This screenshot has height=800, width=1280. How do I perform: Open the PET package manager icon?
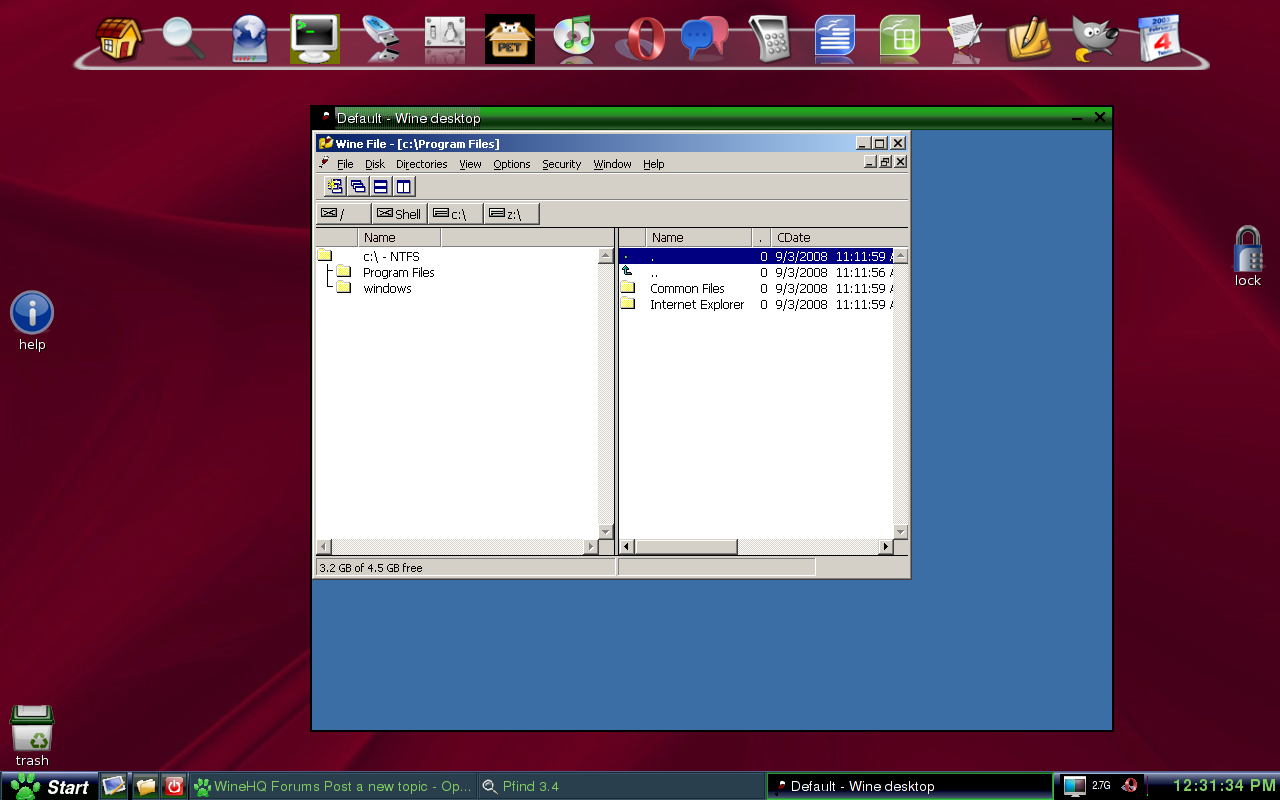510,39
